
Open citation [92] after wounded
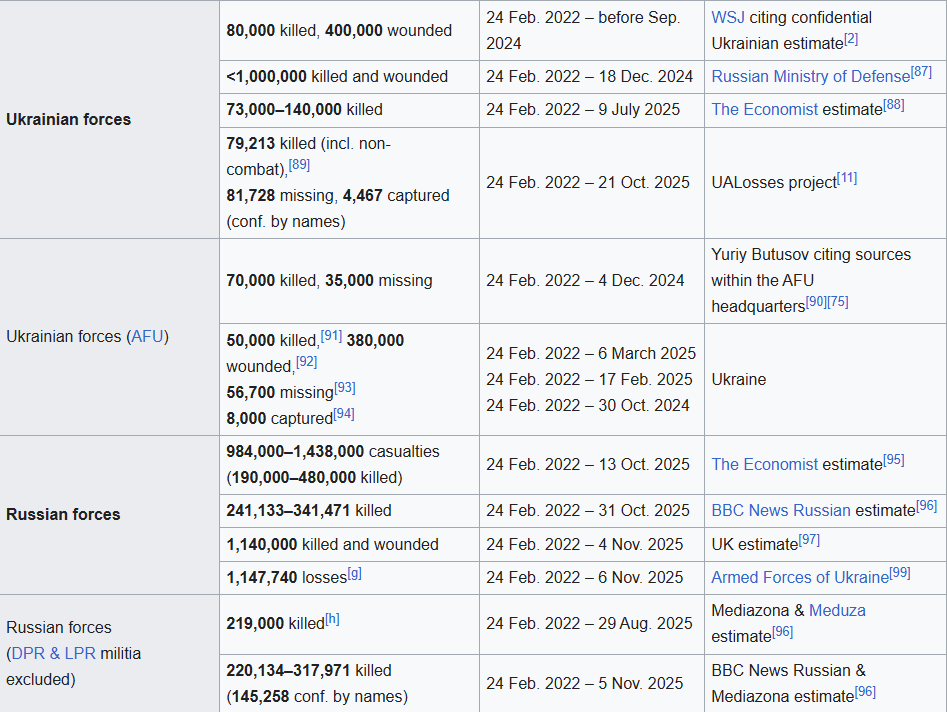306,362
